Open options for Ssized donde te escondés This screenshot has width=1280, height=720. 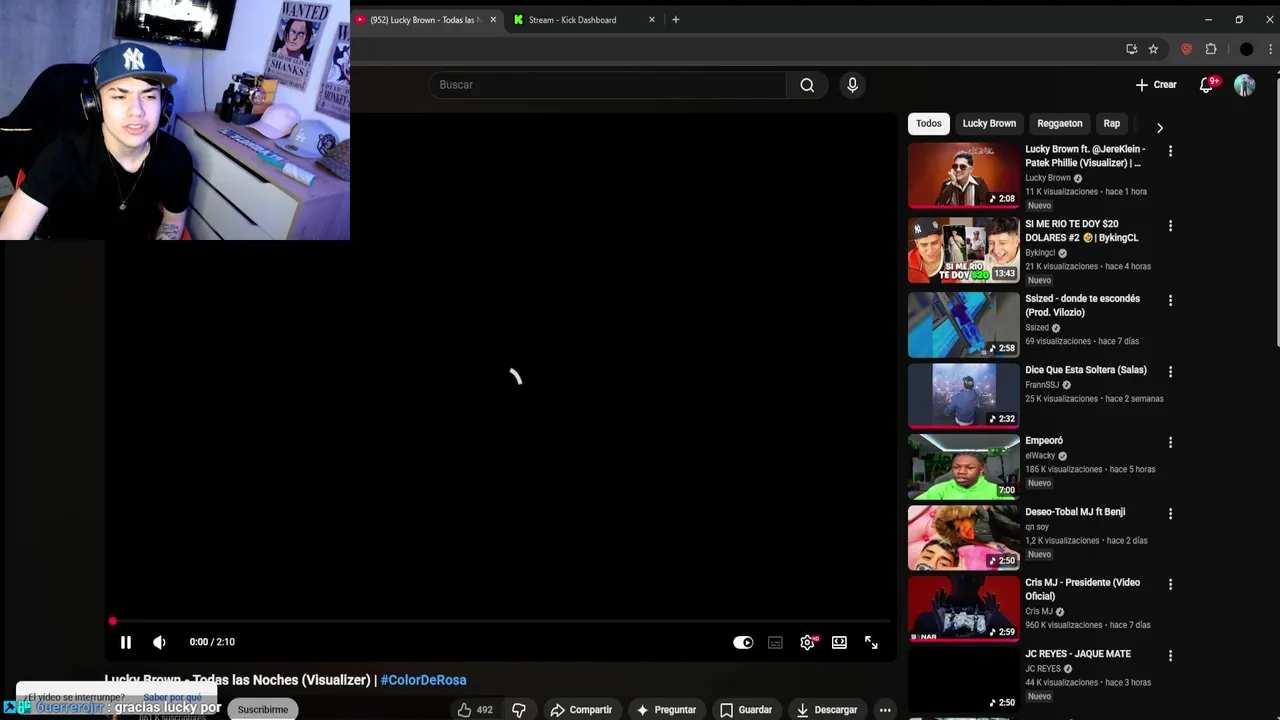(x=1170, y=300)
